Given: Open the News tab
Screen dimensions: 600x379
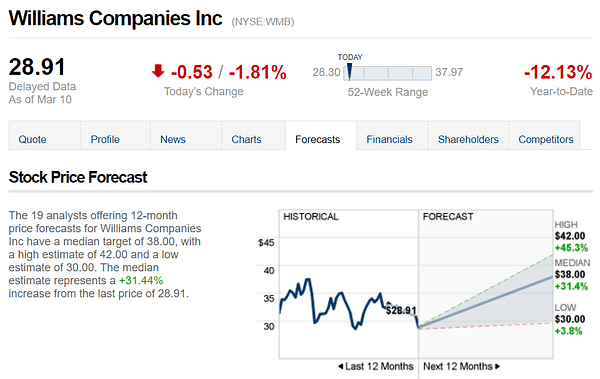Looking at the screenshot, I should [186, 136].
